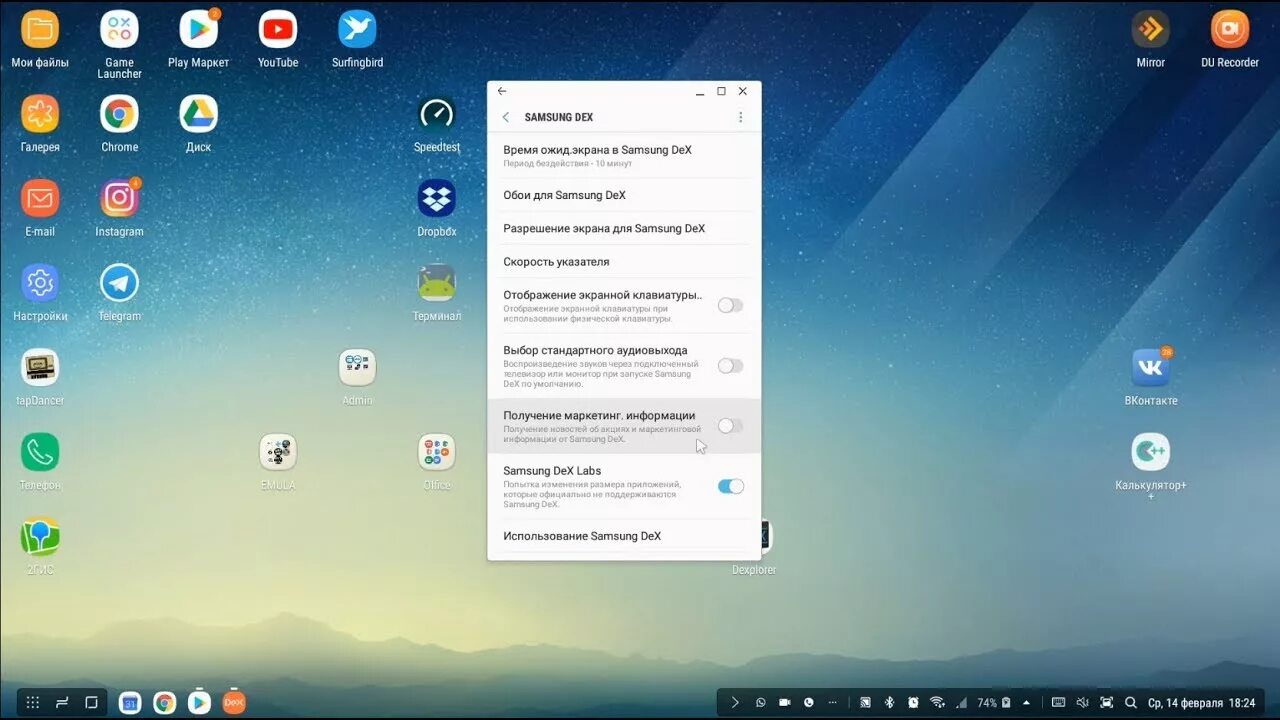Launch ВКонтакте desktop icon
The width and height of the screenshot is (1280, 720).
pos(1150,368)
